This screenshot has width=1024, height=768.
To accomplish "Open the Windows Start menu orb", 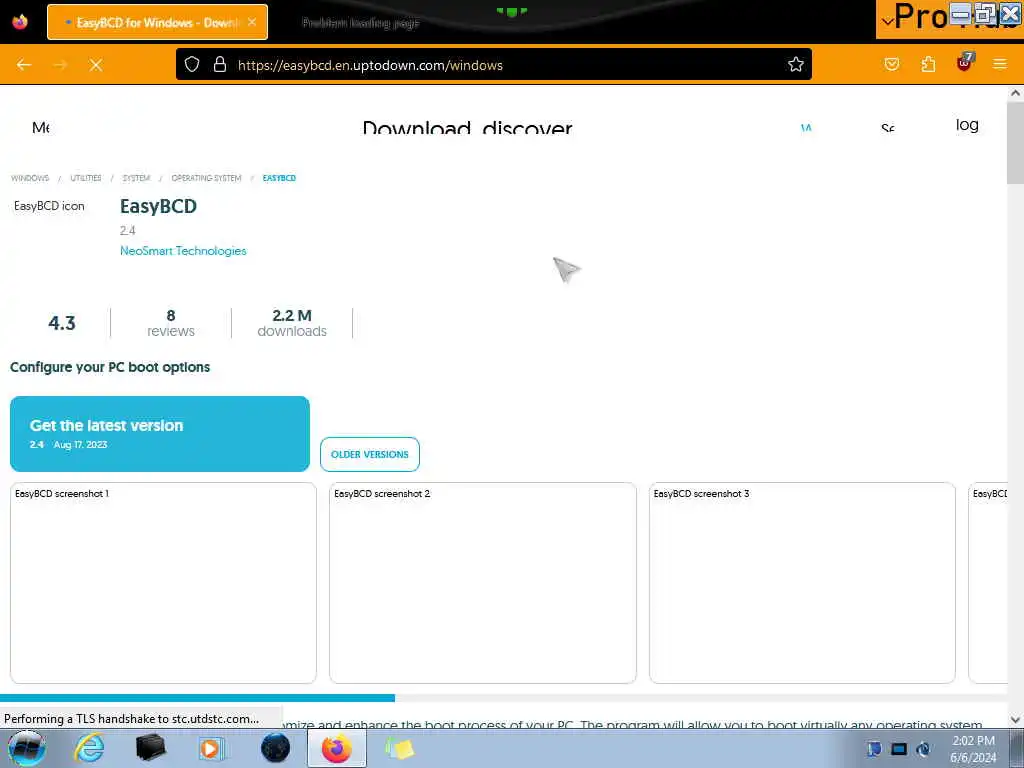I will (x=27, y=748).
